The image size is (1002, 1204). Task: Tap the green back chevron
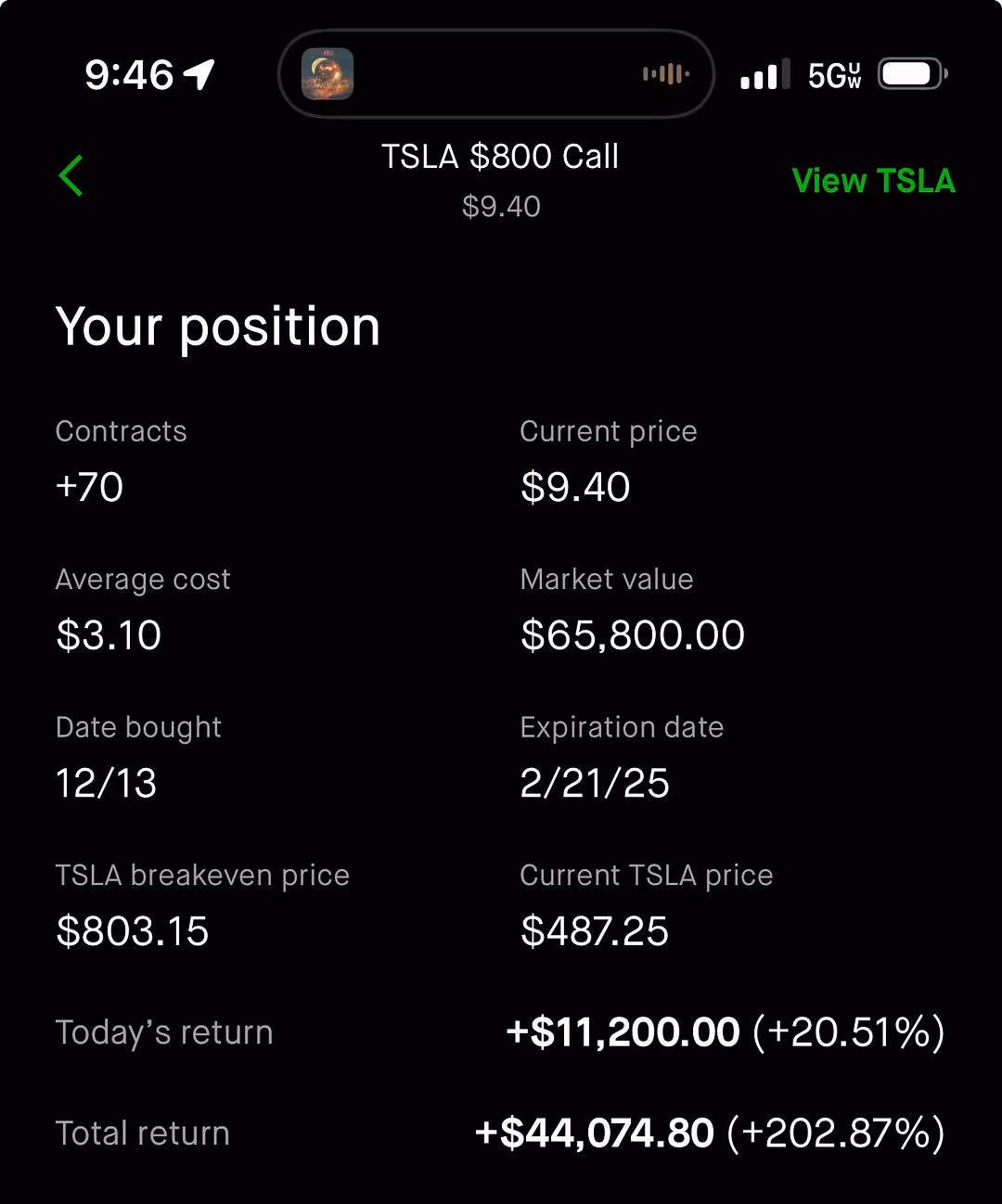pyautogui.click(x=71, y=175)
